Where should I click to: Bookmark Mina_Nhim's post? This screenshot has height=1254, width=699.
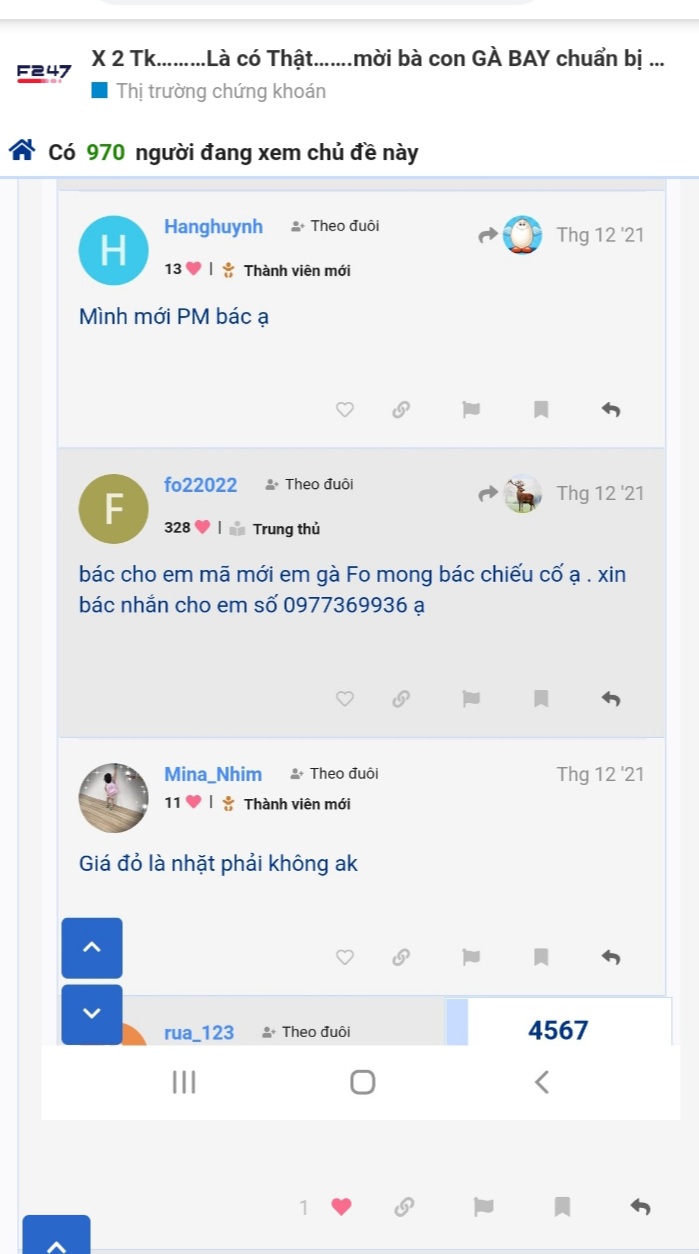(541, 957)
